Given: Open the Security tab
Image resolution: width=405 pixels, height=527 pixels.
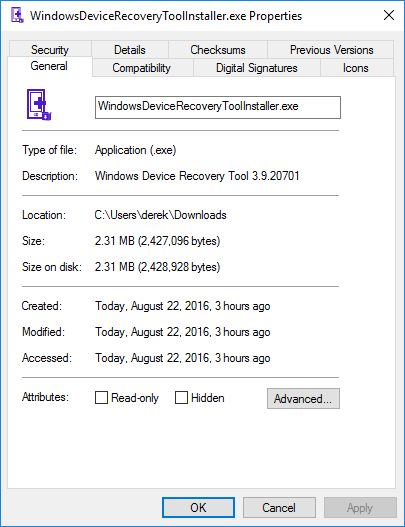Looking at the screenshot, I should [x=50, y=49].
